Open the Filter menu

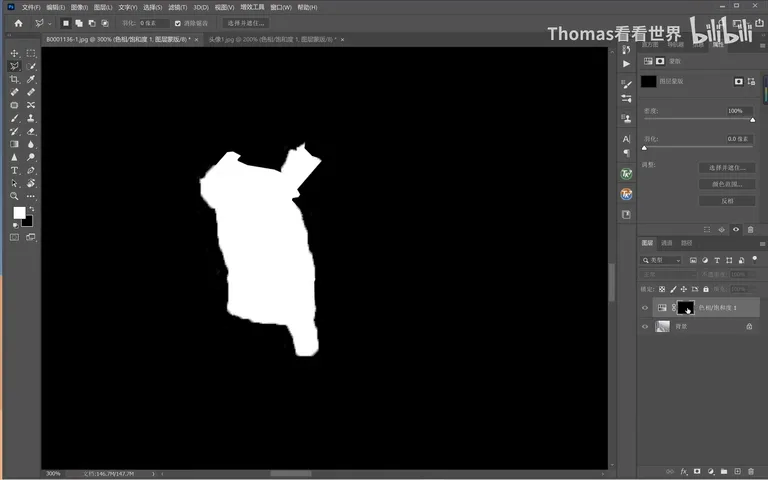tap(177, 7)
